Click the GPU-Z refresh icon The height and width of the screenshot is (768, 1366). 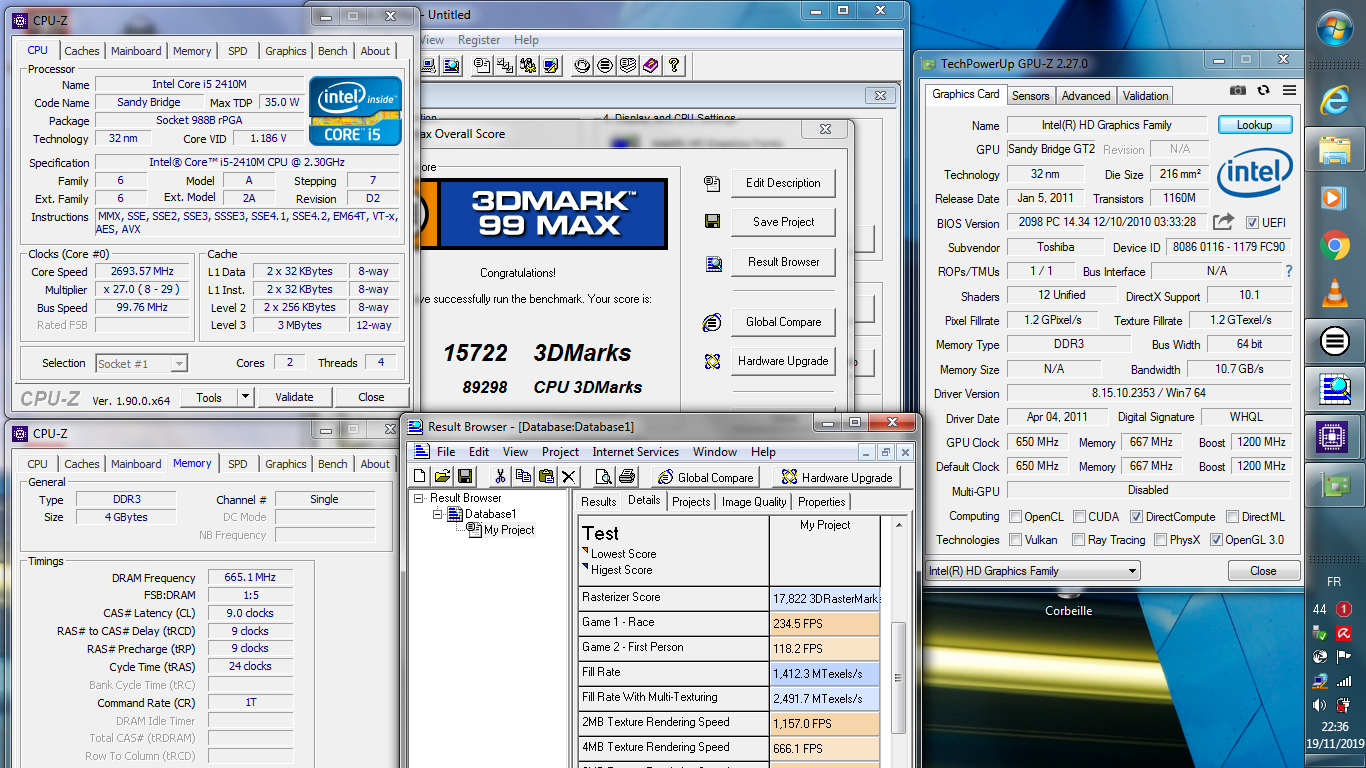(1264, 90)
